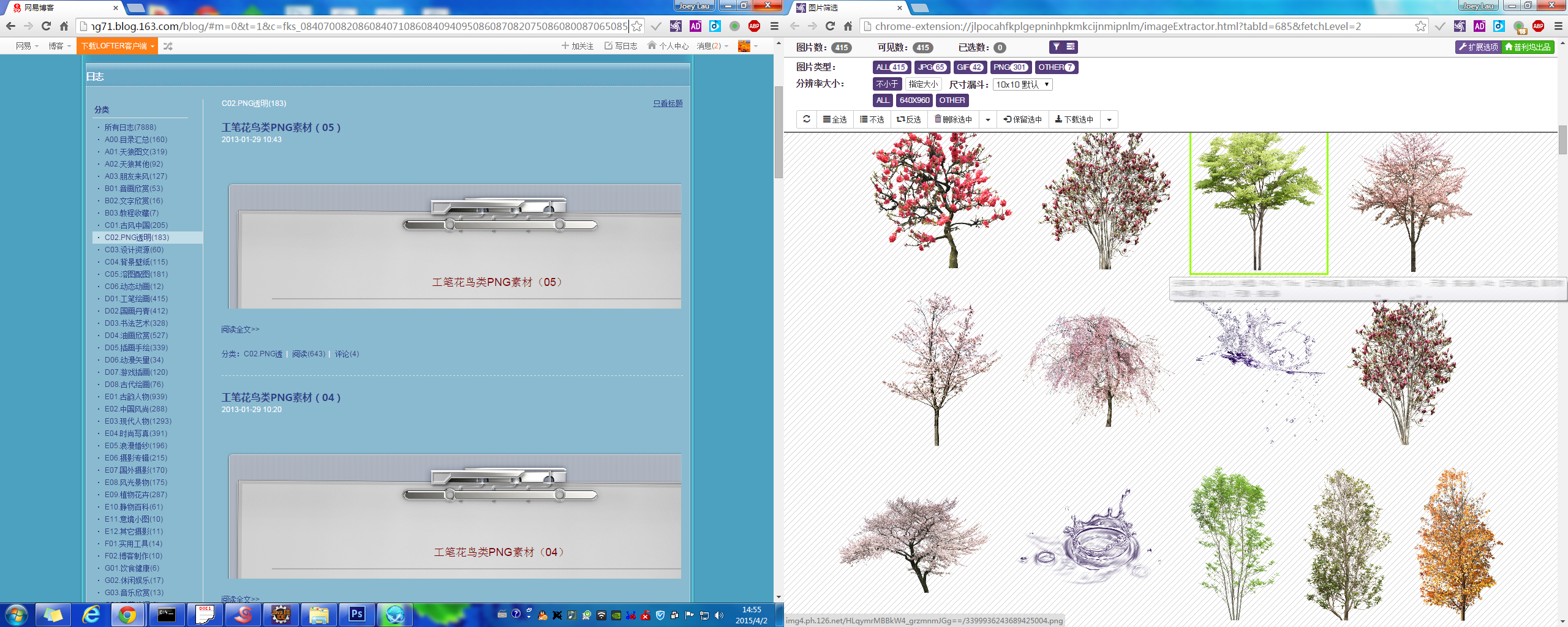
Task: Open the 所有日志(7888) category
Action: 130,127
